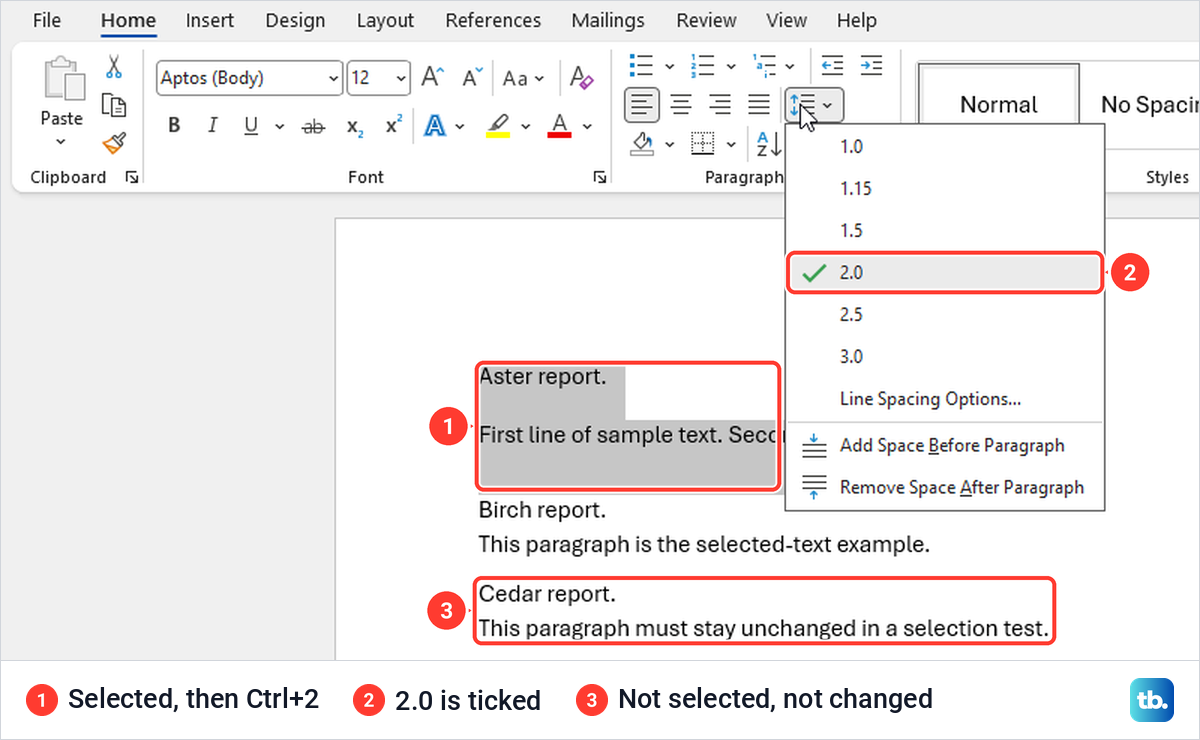Expand the Underline style arrow
1200x740 pixels.
pyautogui.click(x=279, y=126)
